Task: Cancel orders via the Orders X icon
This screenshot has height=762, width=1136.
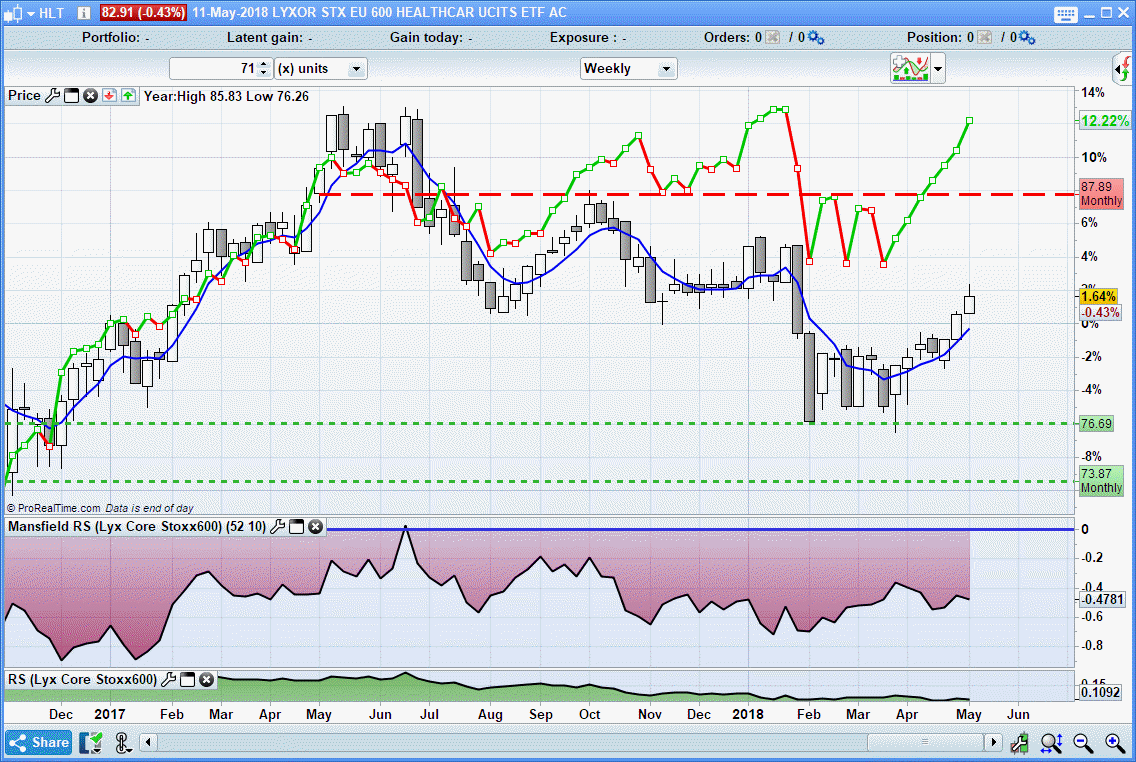Action: 773,38
